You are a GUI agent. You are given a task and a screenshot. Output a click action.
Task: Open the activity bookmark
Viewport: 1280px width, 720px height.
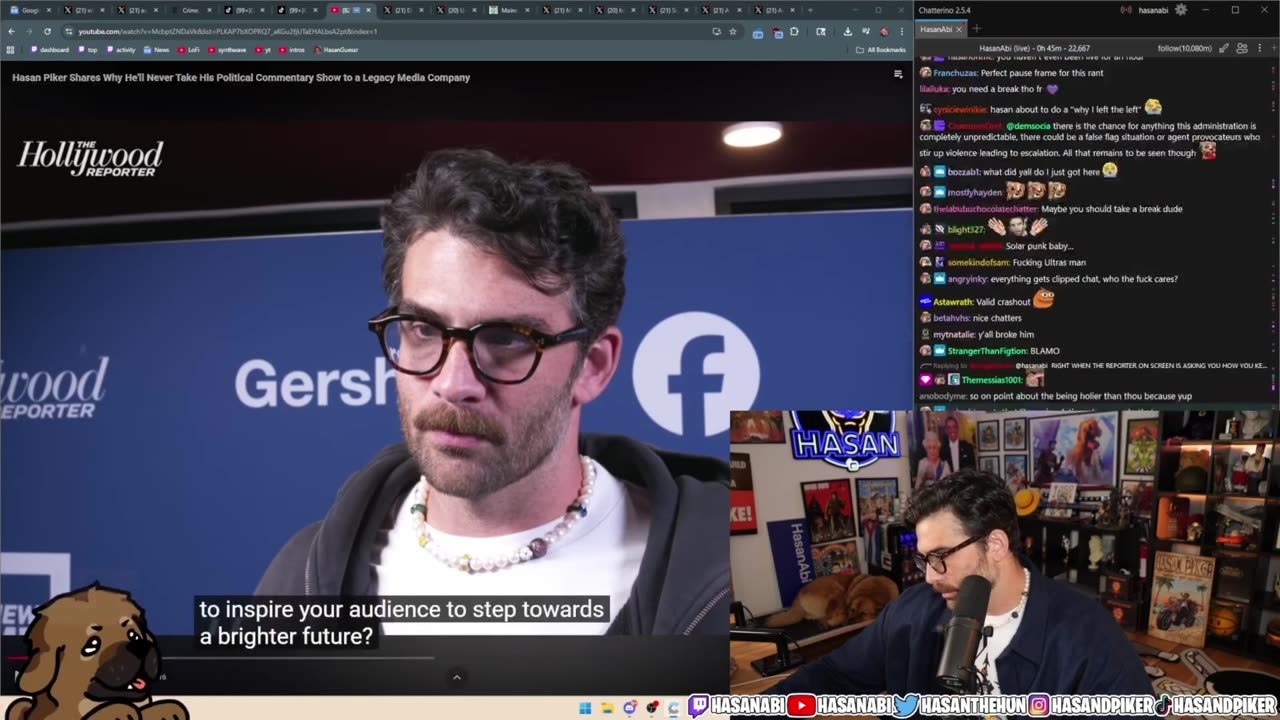(121, 49)
